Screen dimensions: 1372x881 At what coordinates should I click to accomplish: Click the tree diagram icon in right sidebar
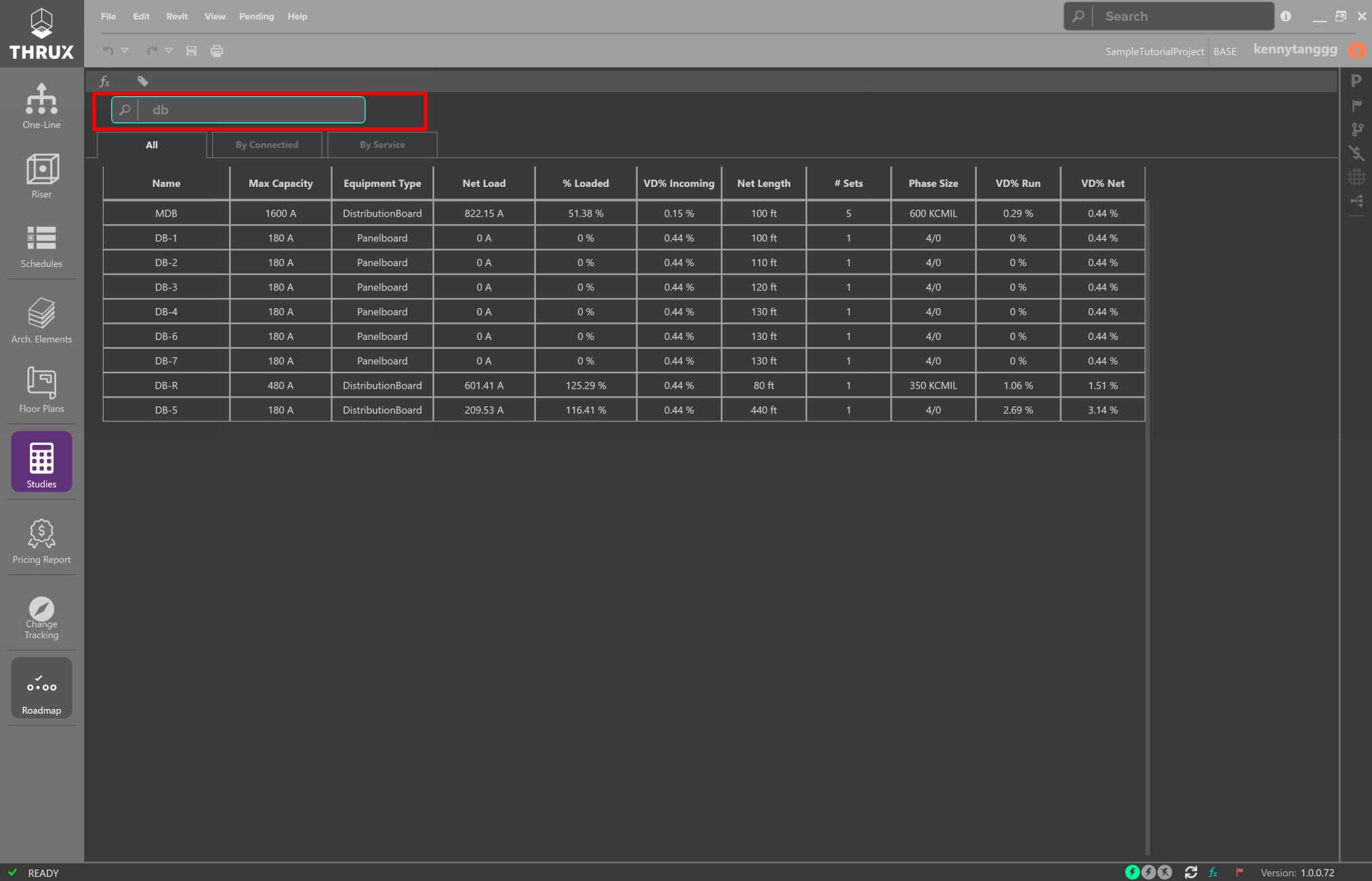(x=1356, y=201)
